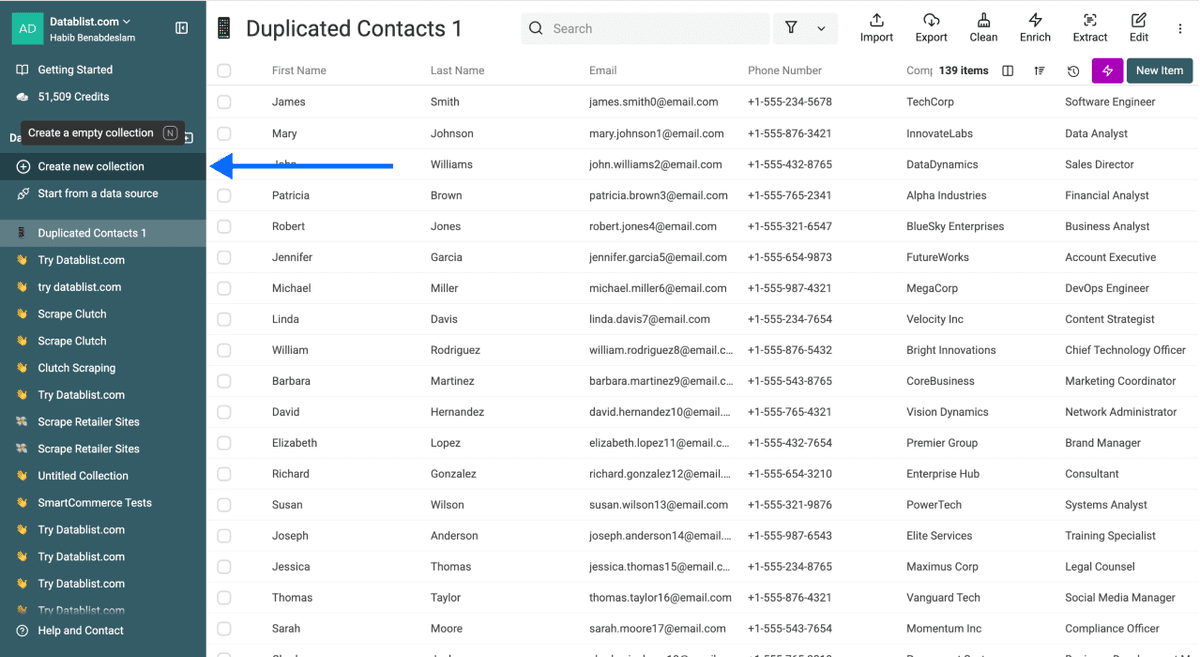
Task: Check the box for Linda Davis
Action: (224, 320)
